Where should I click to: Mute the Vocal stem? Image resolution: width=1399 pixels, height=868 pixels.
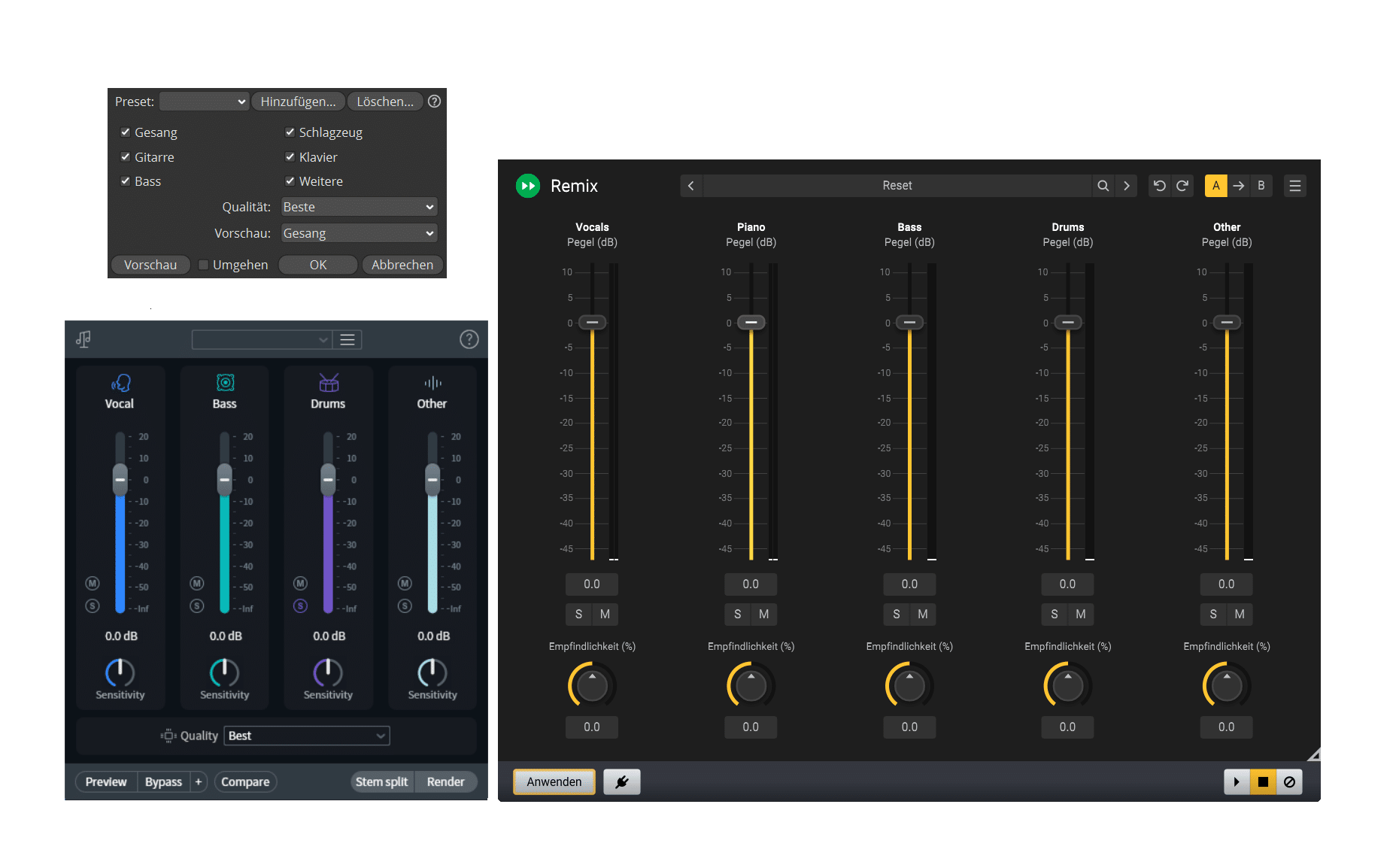[x=93, y=584]
